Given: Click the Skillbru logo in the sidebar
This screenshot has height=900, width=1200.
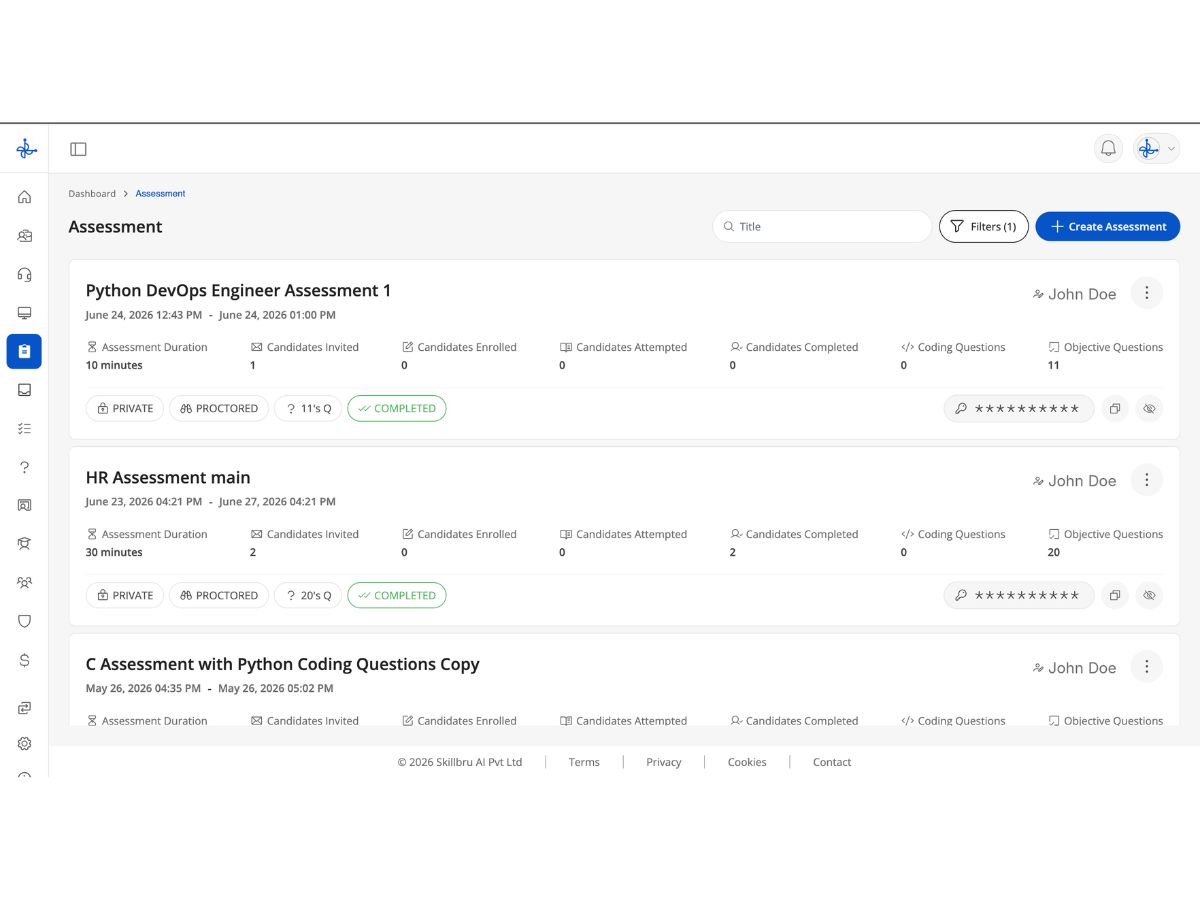Looking at the screenshot, I should 25,149.
